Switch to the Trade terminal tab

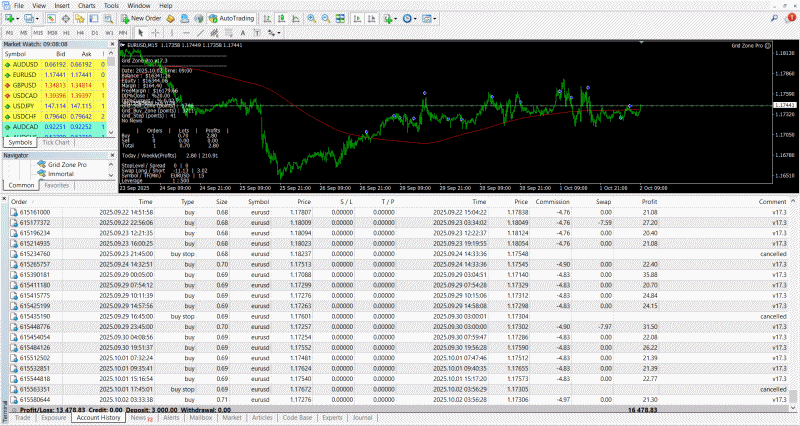pyautogui.click(x=22, y=417)
